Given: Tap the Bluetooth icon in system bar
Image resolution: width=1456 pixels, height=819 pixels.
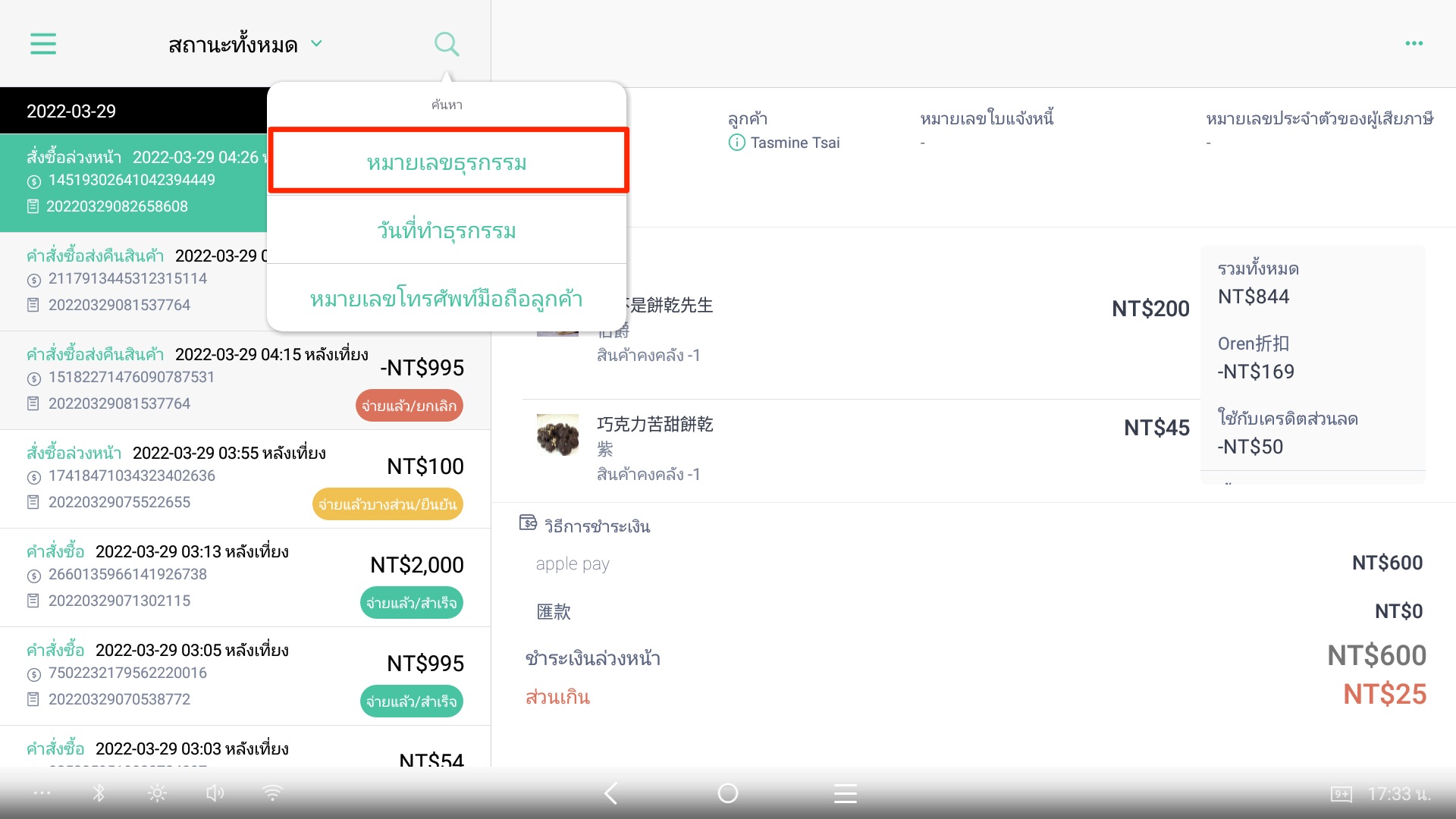Looking at the screenshot, I should click(99, 793).
